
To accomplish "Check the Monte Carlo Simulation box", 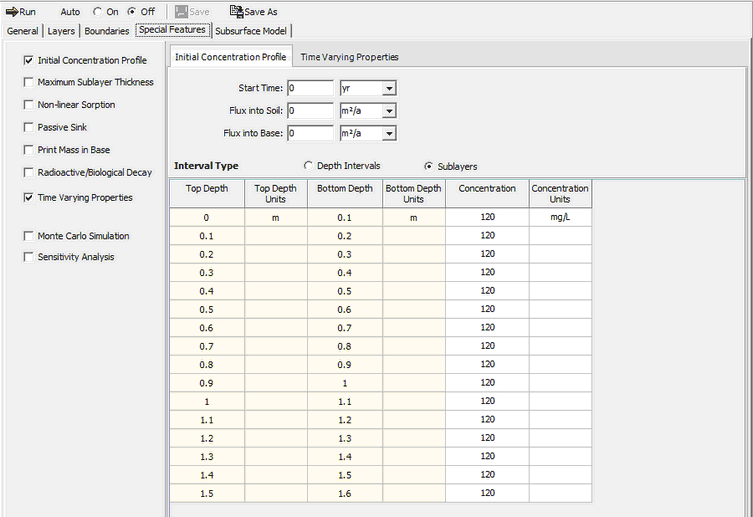I will tap(28, 236).
